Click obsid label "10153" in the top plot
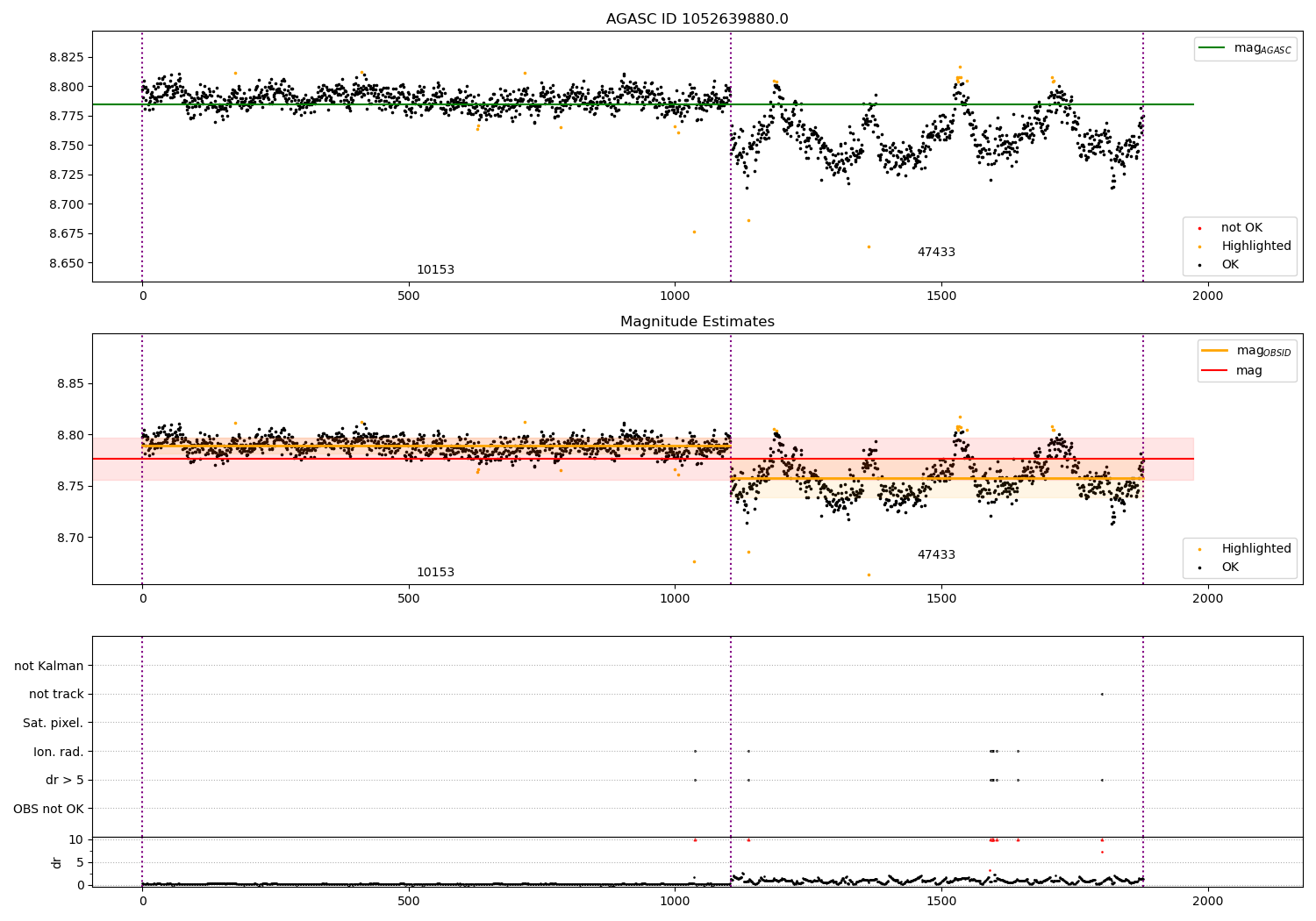 coord(435,270)
